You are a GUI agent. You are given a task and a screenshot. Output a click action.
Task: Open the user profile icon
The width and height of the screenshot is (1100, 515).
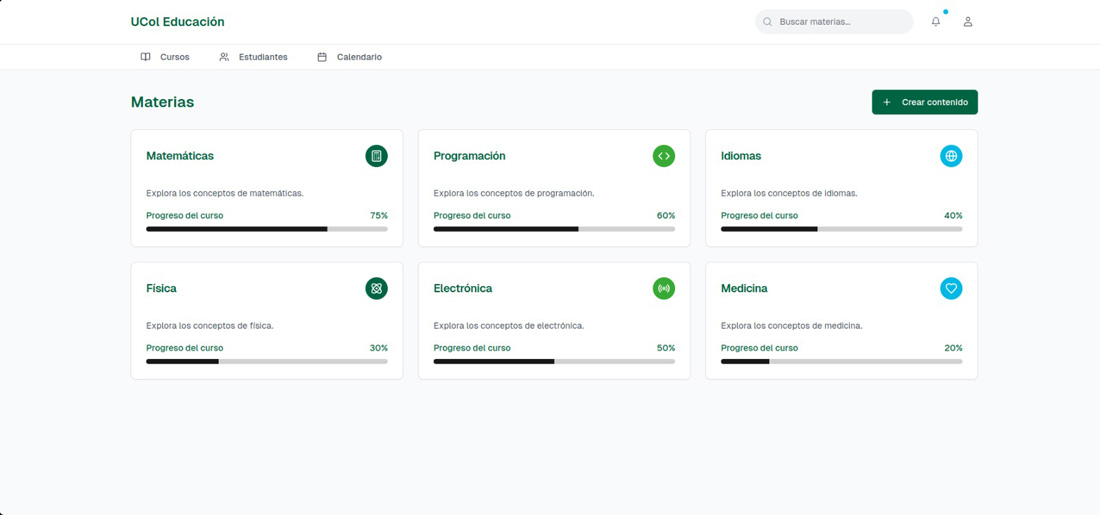pos(968,22)
